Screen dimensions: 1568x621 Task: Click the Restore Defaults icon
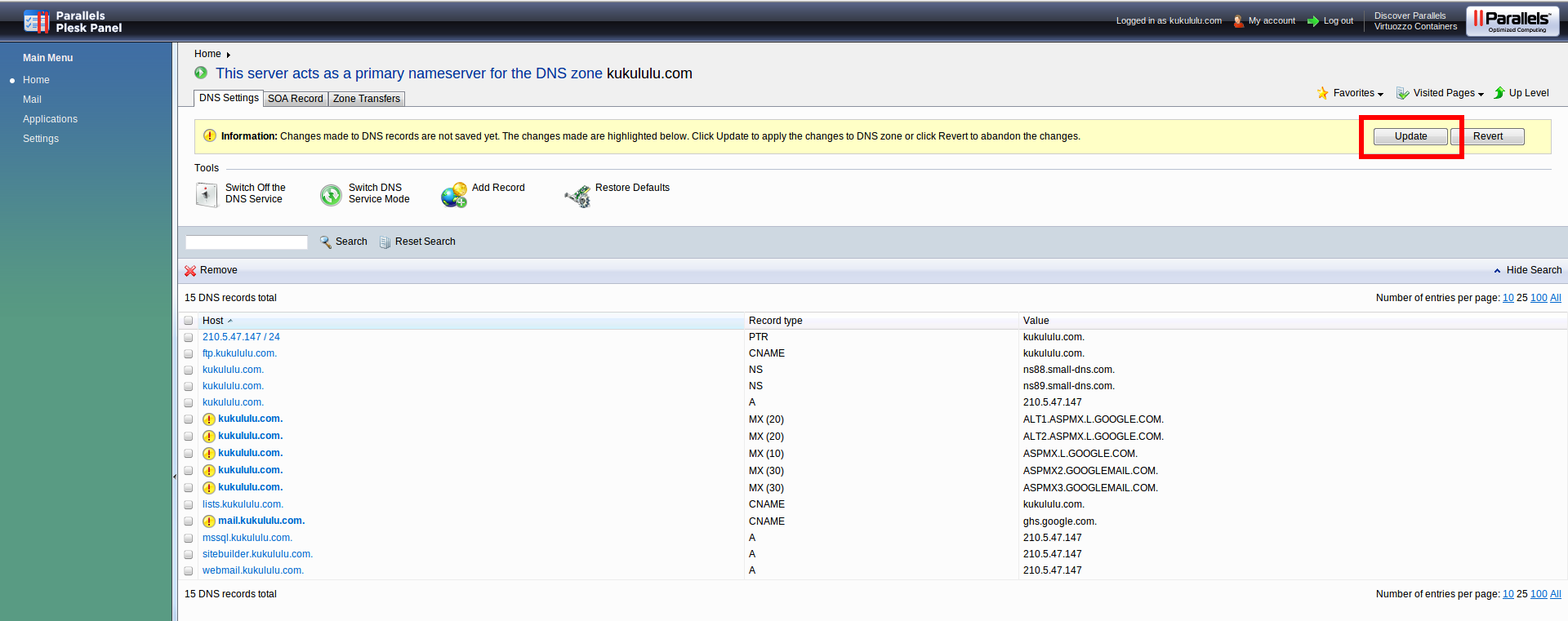[577, 196]
